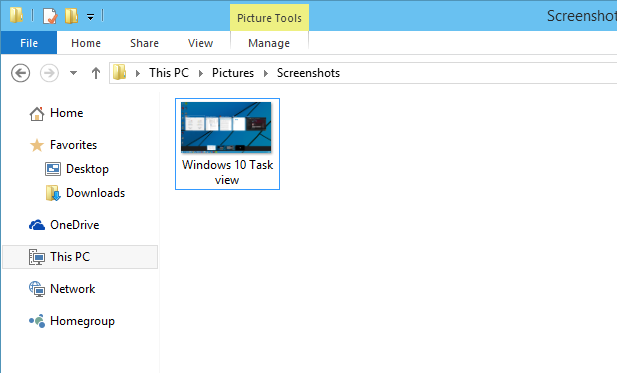Image resolution: width=617 pixels, height=373 pixels.
Task: Switch to the Share ribbon tab
Action: [144, 43]
